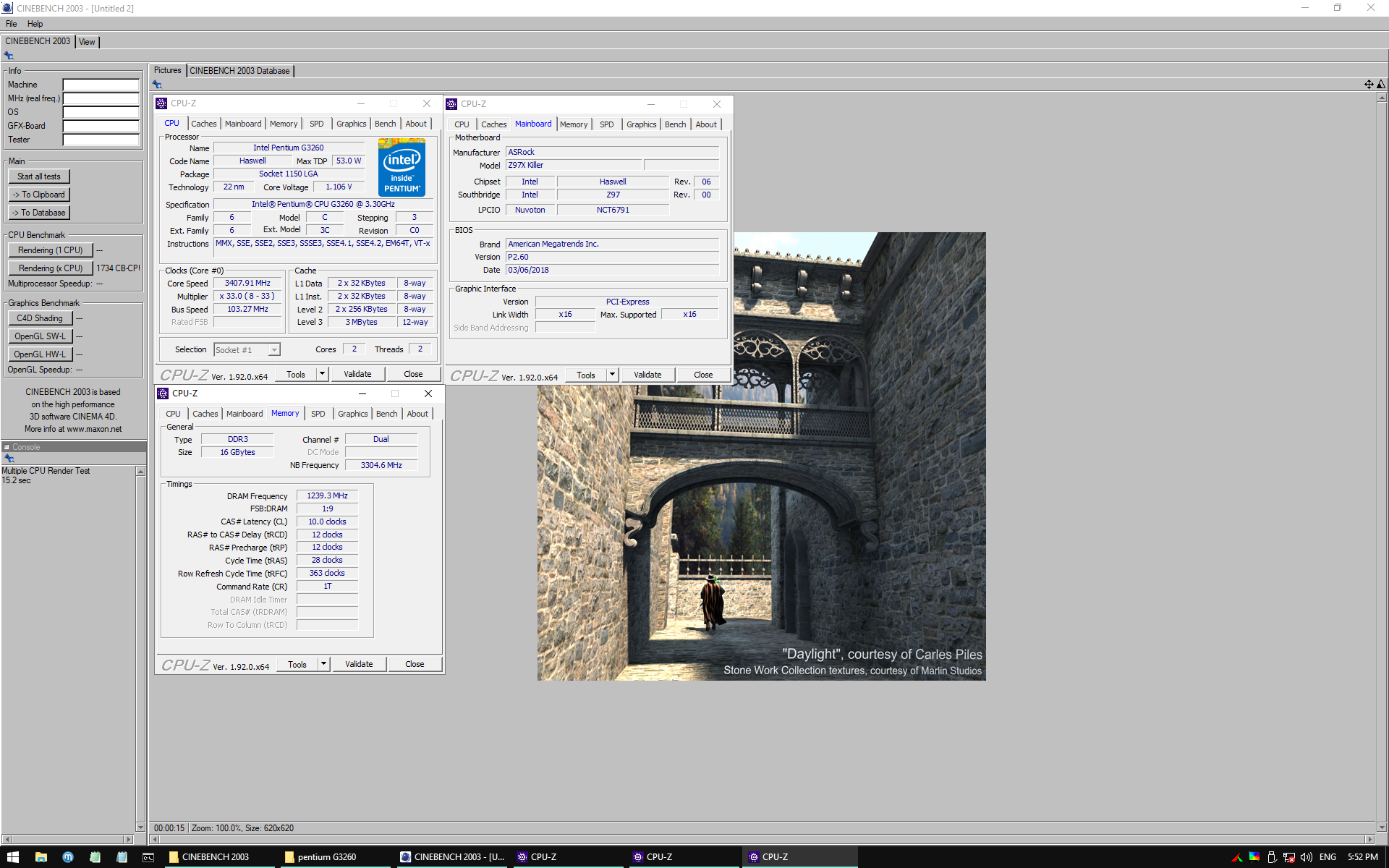This screenshot has width=1389, height=868.
Task: Click the rainbow color monitor tray icon
Action: coord(1254,857)
